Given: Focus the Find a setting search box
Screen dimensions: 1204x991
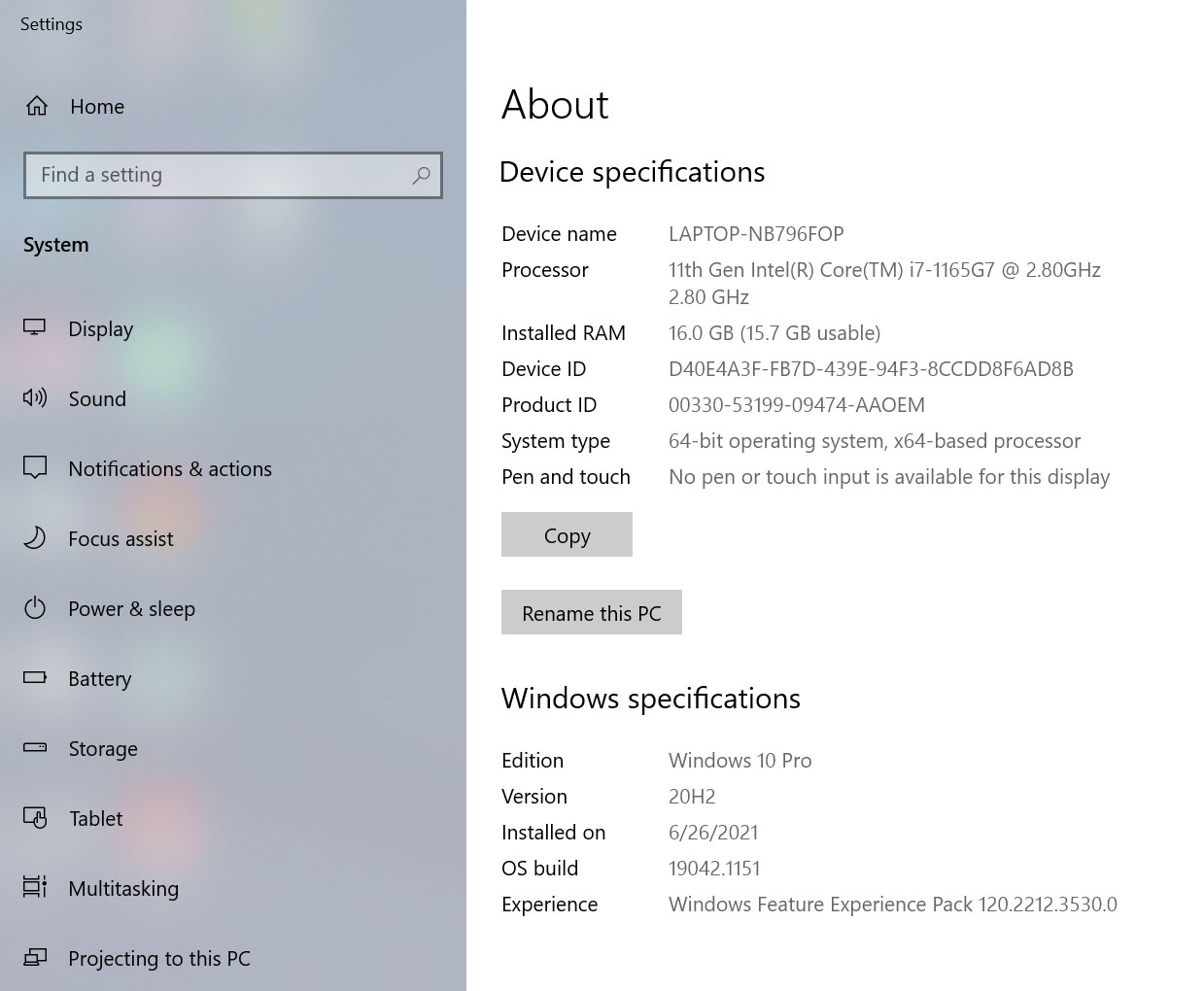Looking at the screenshot, I should pyautogui.click(x=219, y=176).
